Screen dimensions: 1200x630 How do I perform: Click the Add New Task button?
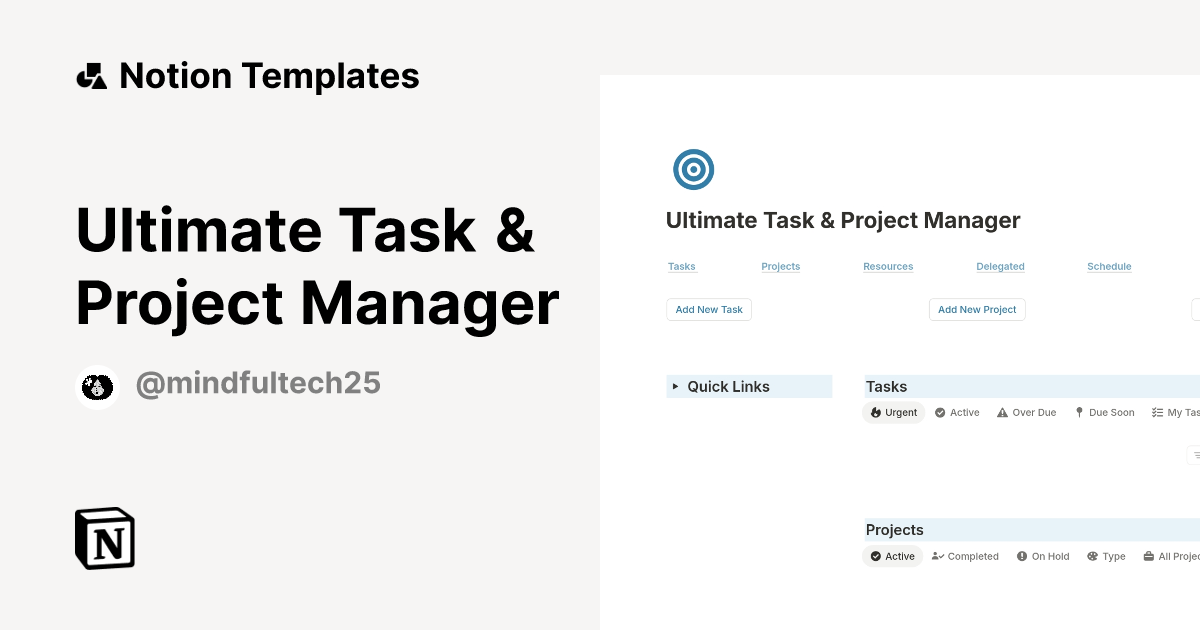[x=709, y=309]
